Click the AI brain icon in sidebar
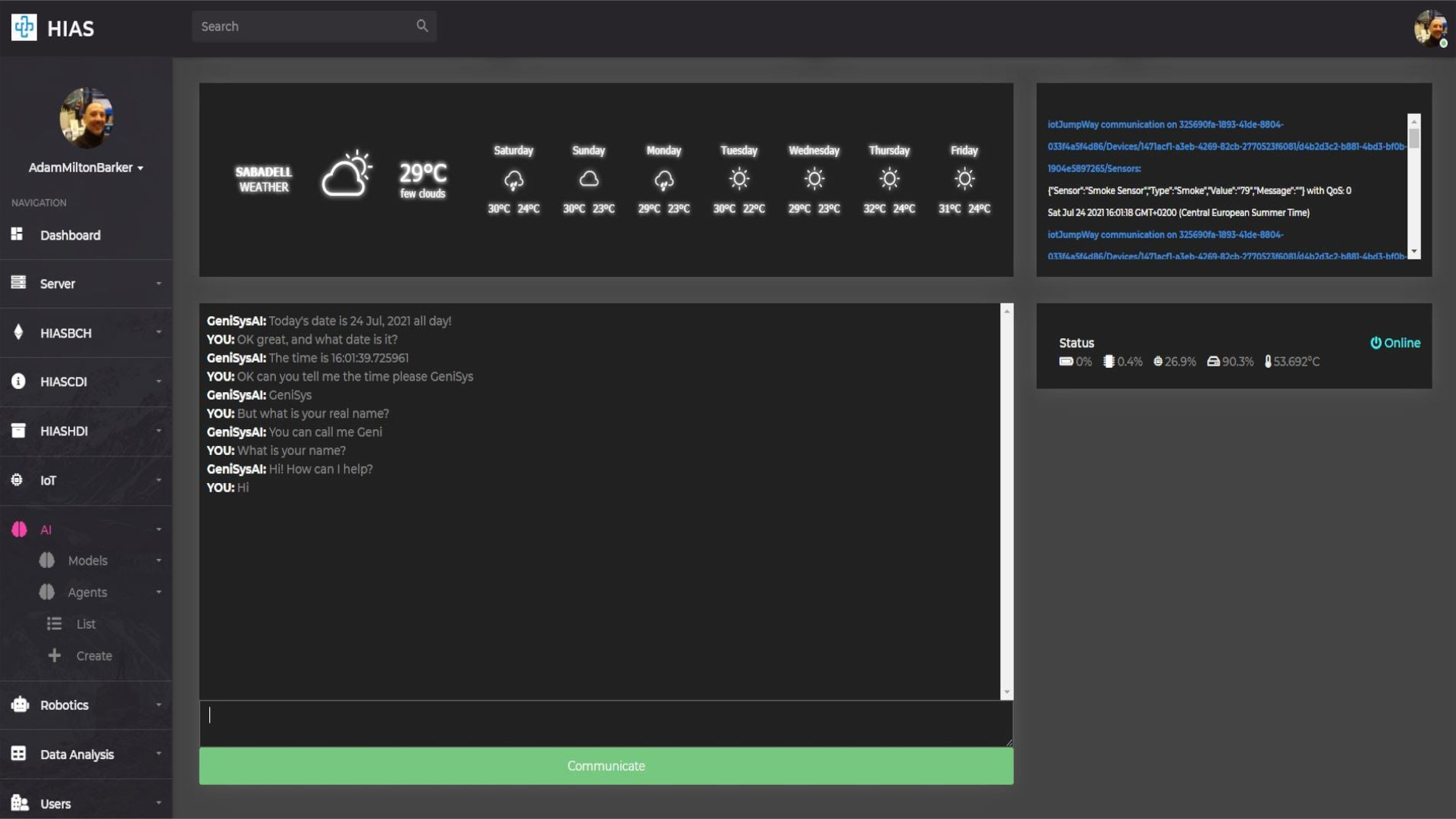The height and width of the screenshot is (819, 1456). pos(18,529)
